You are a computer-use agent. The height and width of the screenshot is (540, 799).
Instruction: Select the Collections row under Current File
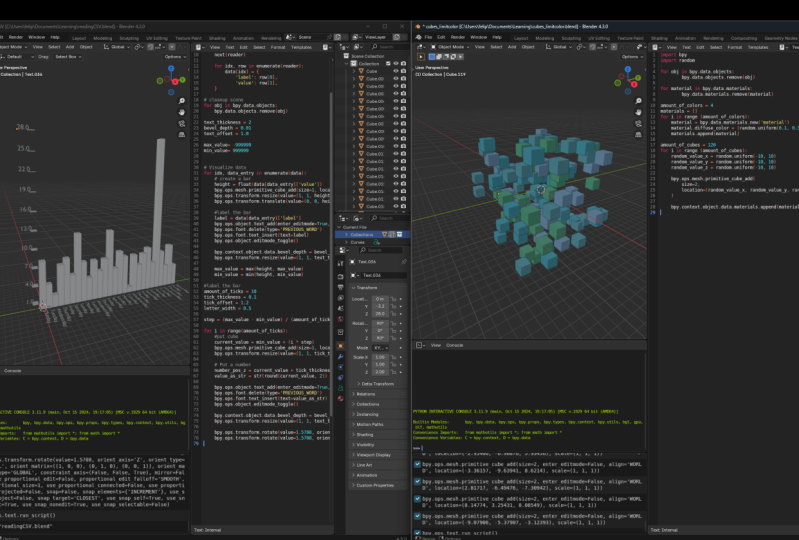[x=372, y=234]
